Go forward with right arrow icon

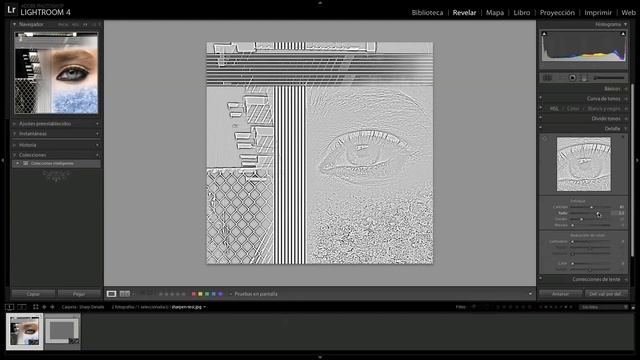tap(52, 307)
